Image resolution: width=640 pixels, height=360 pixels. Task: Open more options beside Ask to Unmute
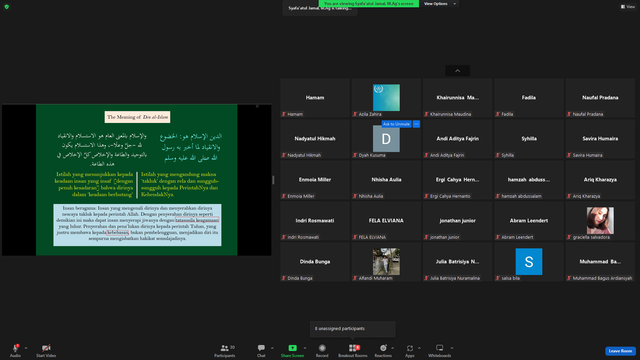tap(416, 124)
